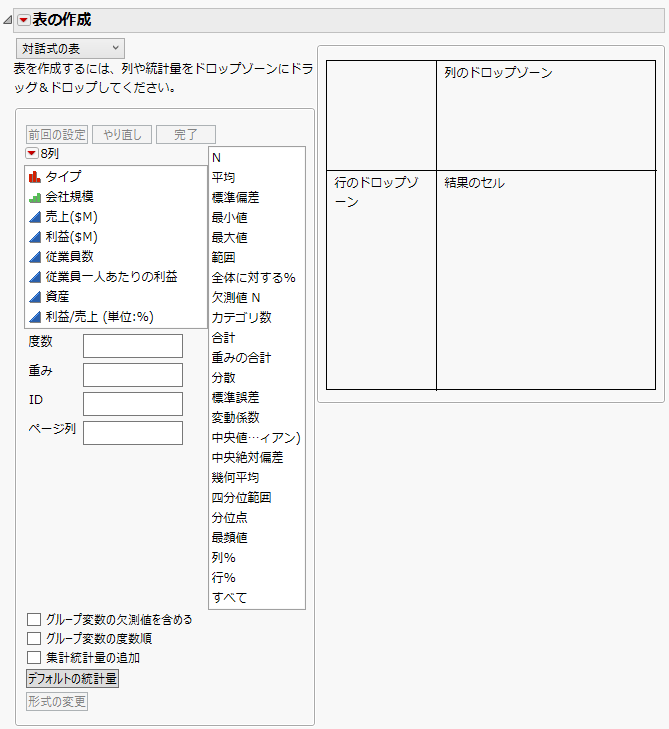Select the 最小値 statistic
This screenshot has height=729, width=669.
pos(230,218)
